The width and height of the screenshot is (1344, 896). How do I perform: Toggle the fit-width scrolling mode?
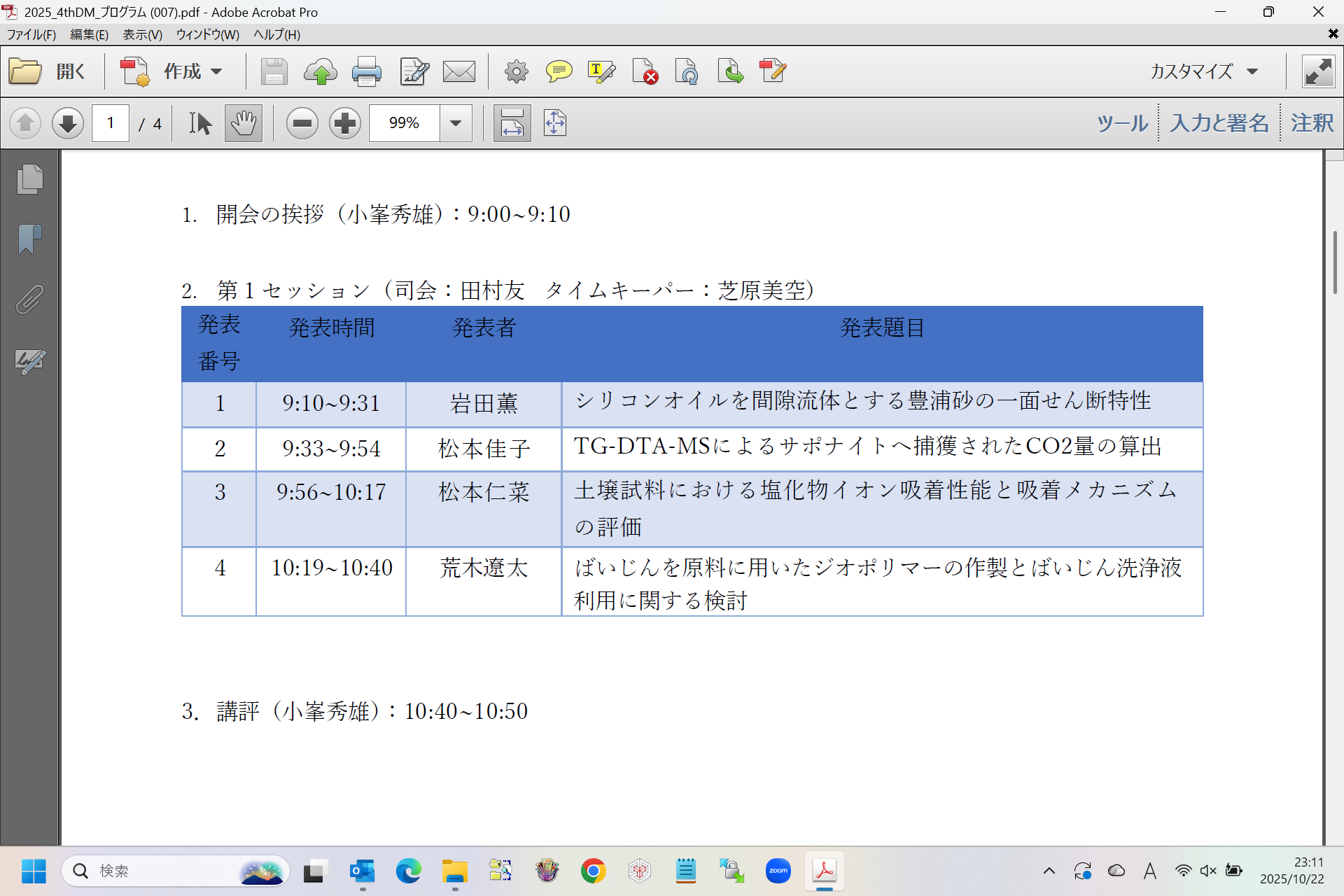pyautogui.click(x=512, y=124)
